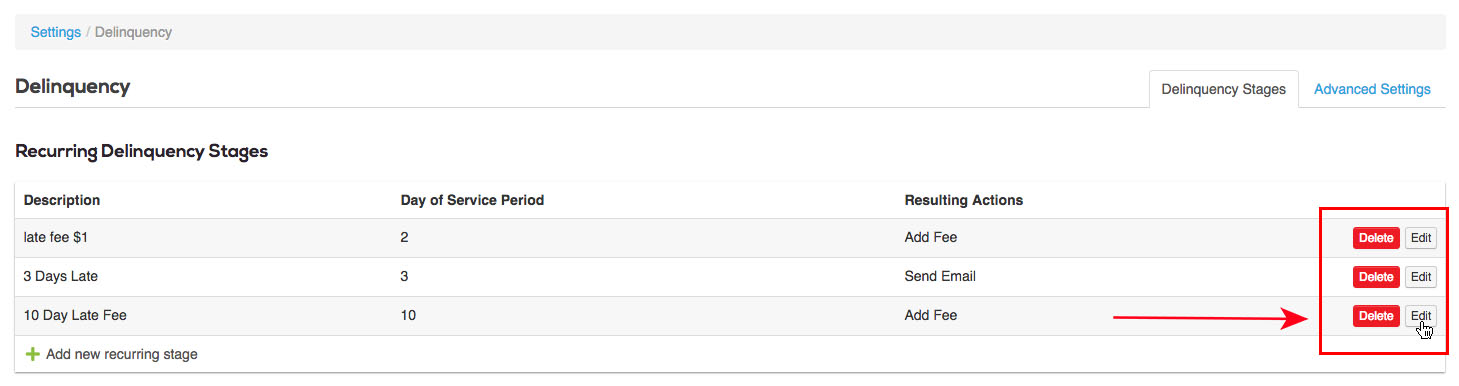The image size is (1459, 386).
Task: Click the Send Email resulting action cell
Action: [x=940, y=277]
